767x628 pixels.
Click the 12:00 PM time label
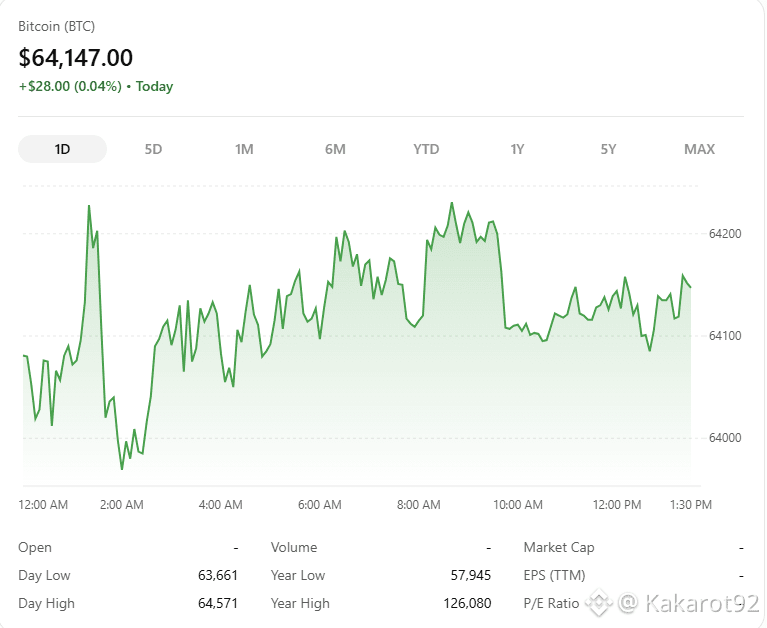point(617,505)
